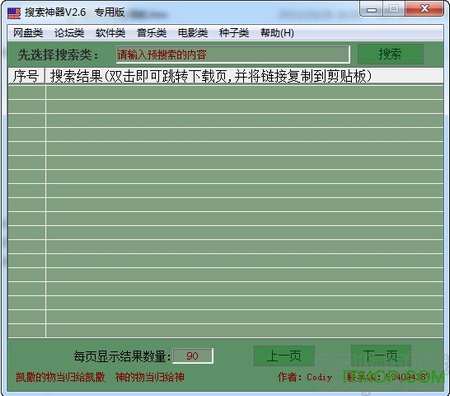This screenshot has width=450, height=396.
Task: Minimize the 搜索神器 window
Action: (371, 9)
